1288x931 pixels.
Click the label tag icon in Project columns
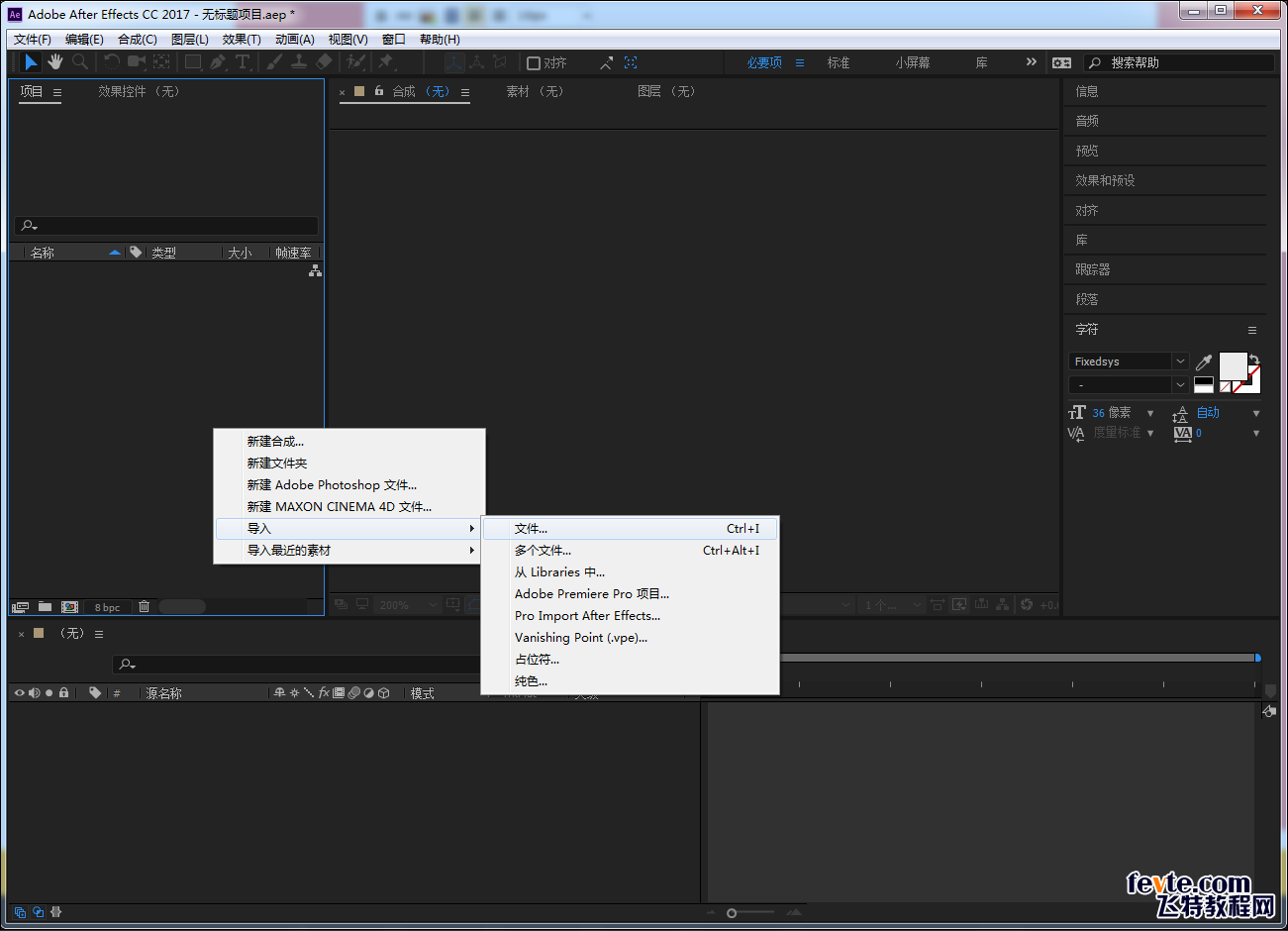click(x=136, y=253)
